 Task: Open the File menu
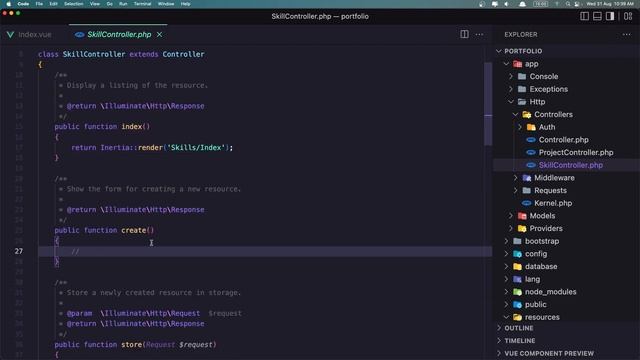click(39, 4)
